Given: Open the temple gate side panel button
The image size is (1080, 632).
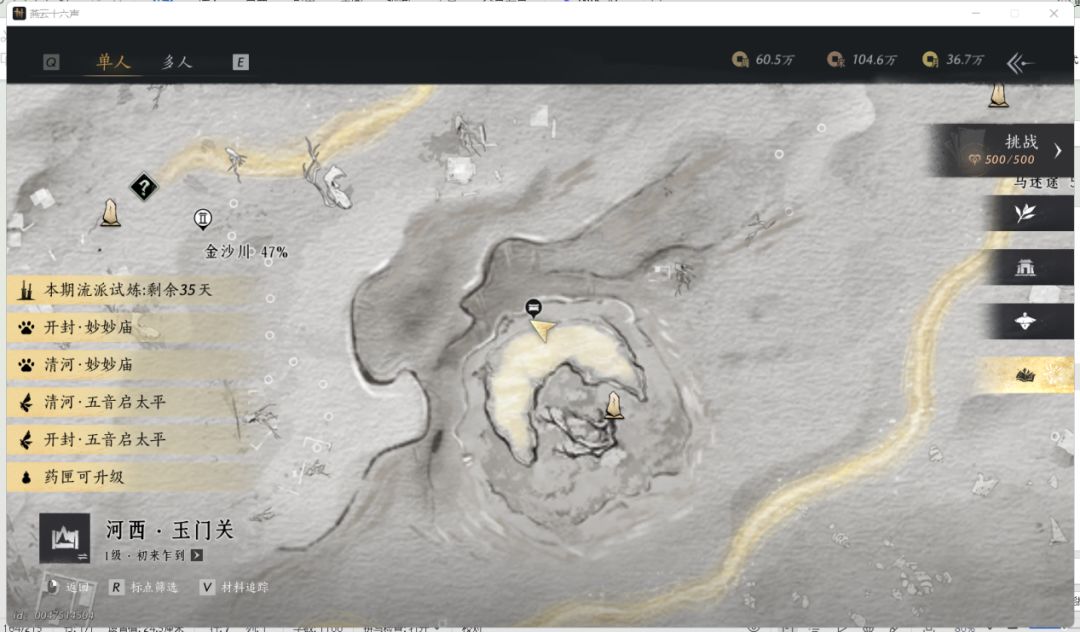Looking at the screenshot, I should click(1025, 267).
